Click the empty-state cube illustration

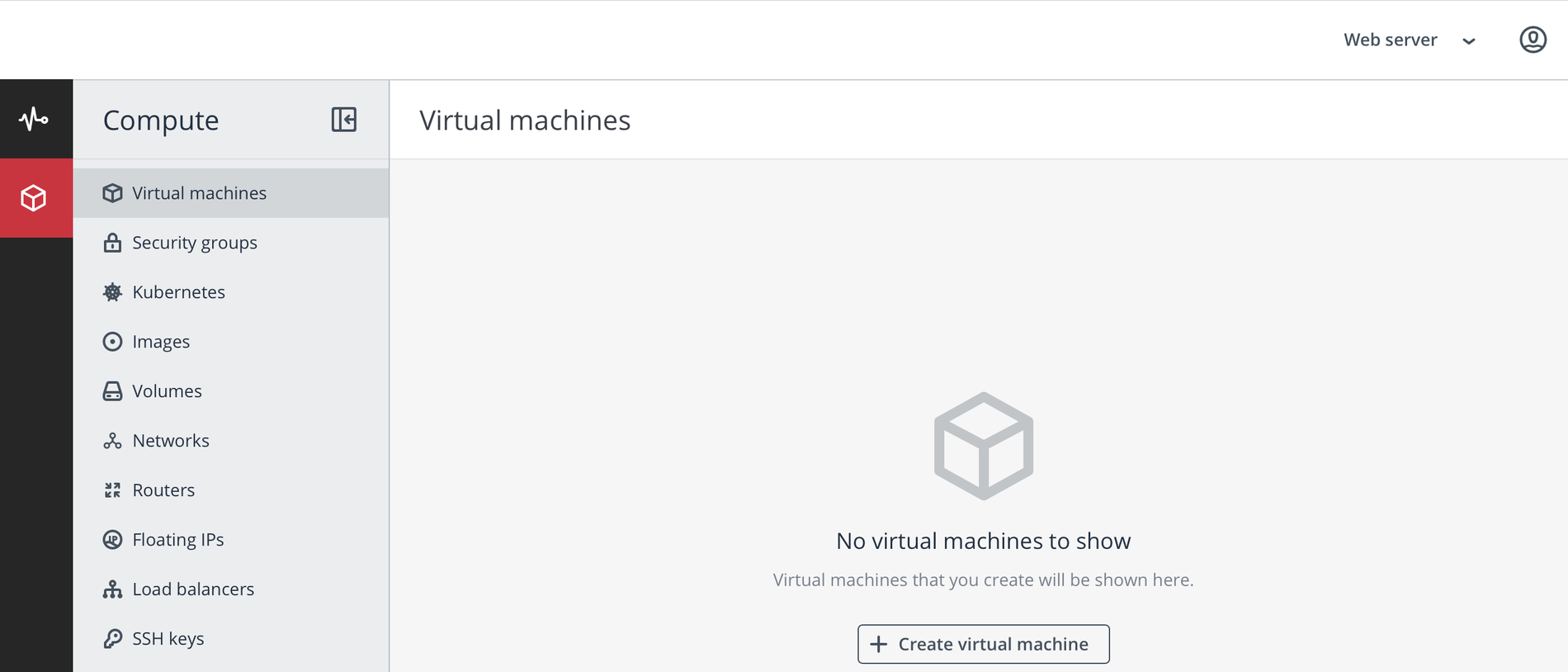coord(983,446)
